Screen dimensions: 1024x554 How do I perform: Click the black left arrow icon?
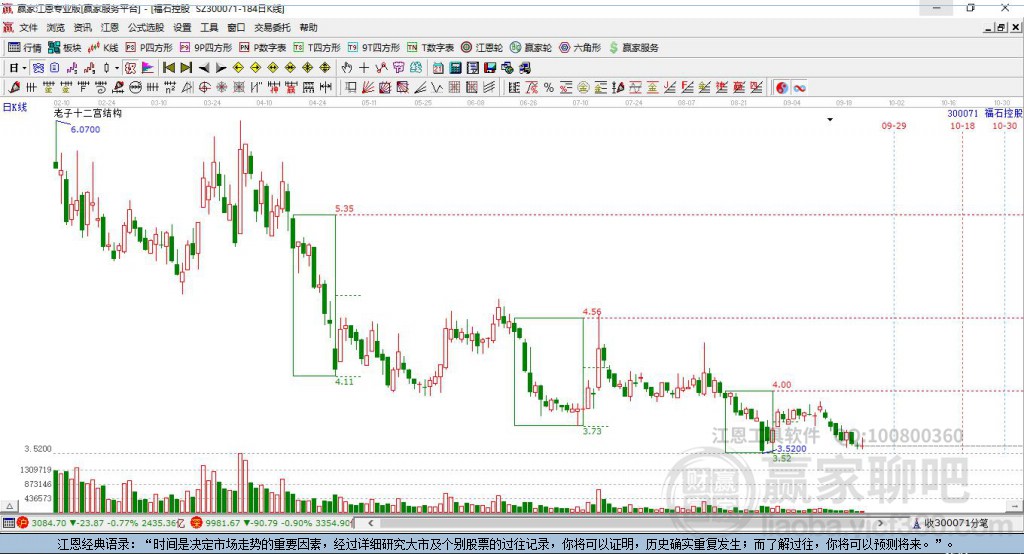(x=204, y=68)
